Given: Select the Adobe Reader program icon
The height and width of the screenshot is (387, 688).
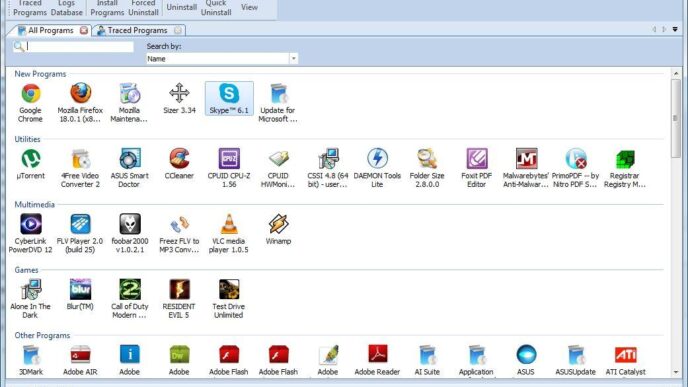Looking at the screenshot, I should coord(377,355).
